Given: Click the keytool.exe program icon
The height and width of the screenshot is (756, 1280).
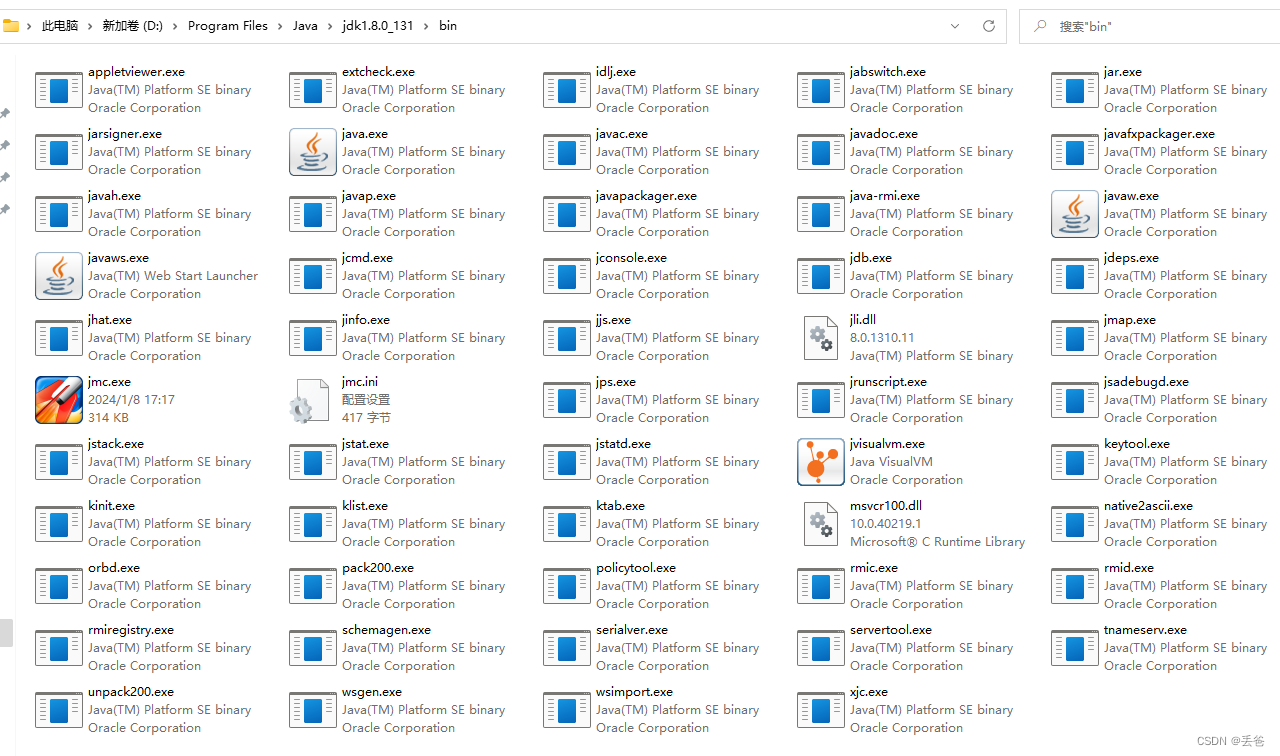Looking at the screenshot, I should (1075, 462).
